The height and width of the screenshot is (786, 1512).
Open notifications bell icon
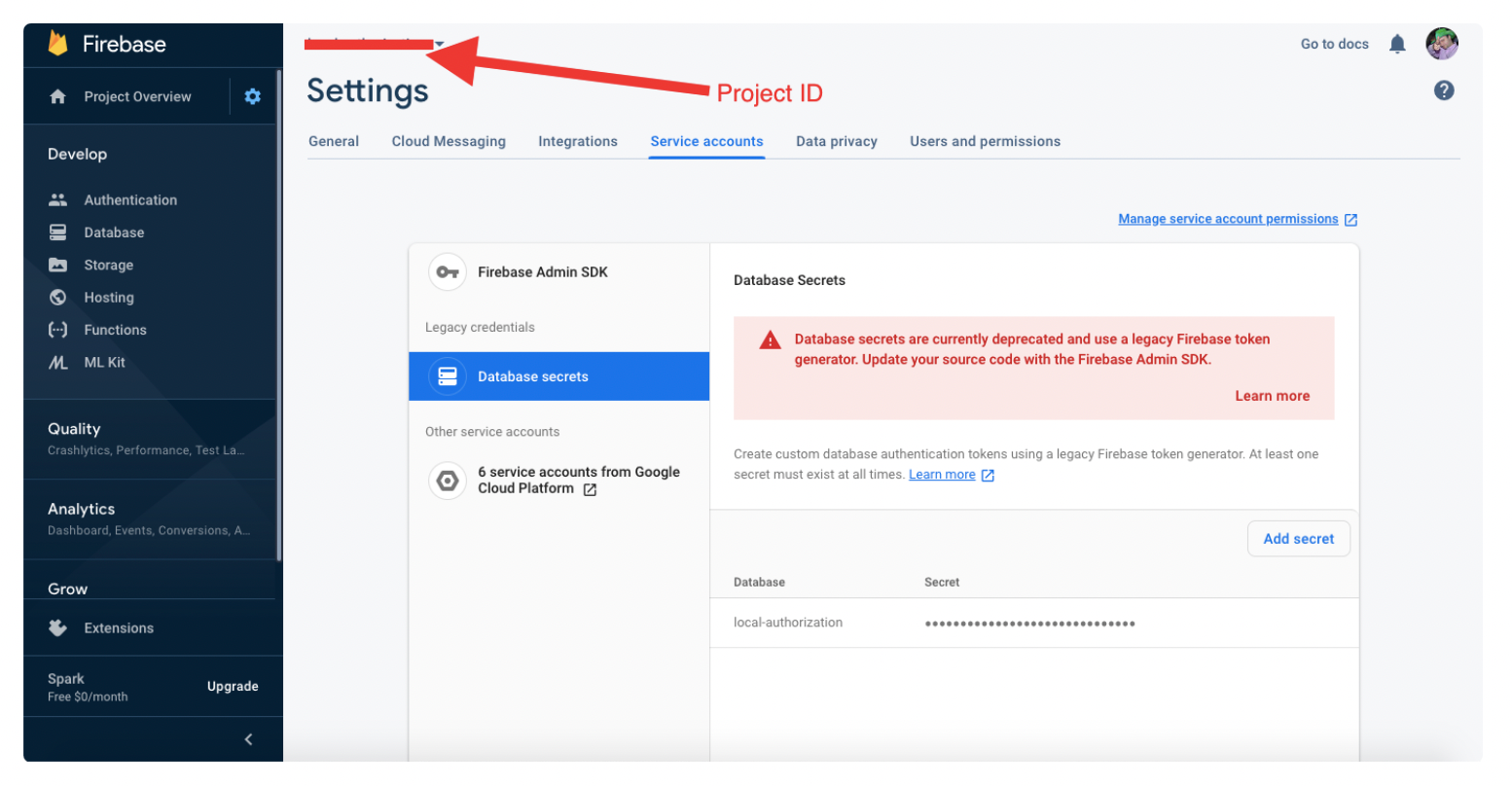1397,44
